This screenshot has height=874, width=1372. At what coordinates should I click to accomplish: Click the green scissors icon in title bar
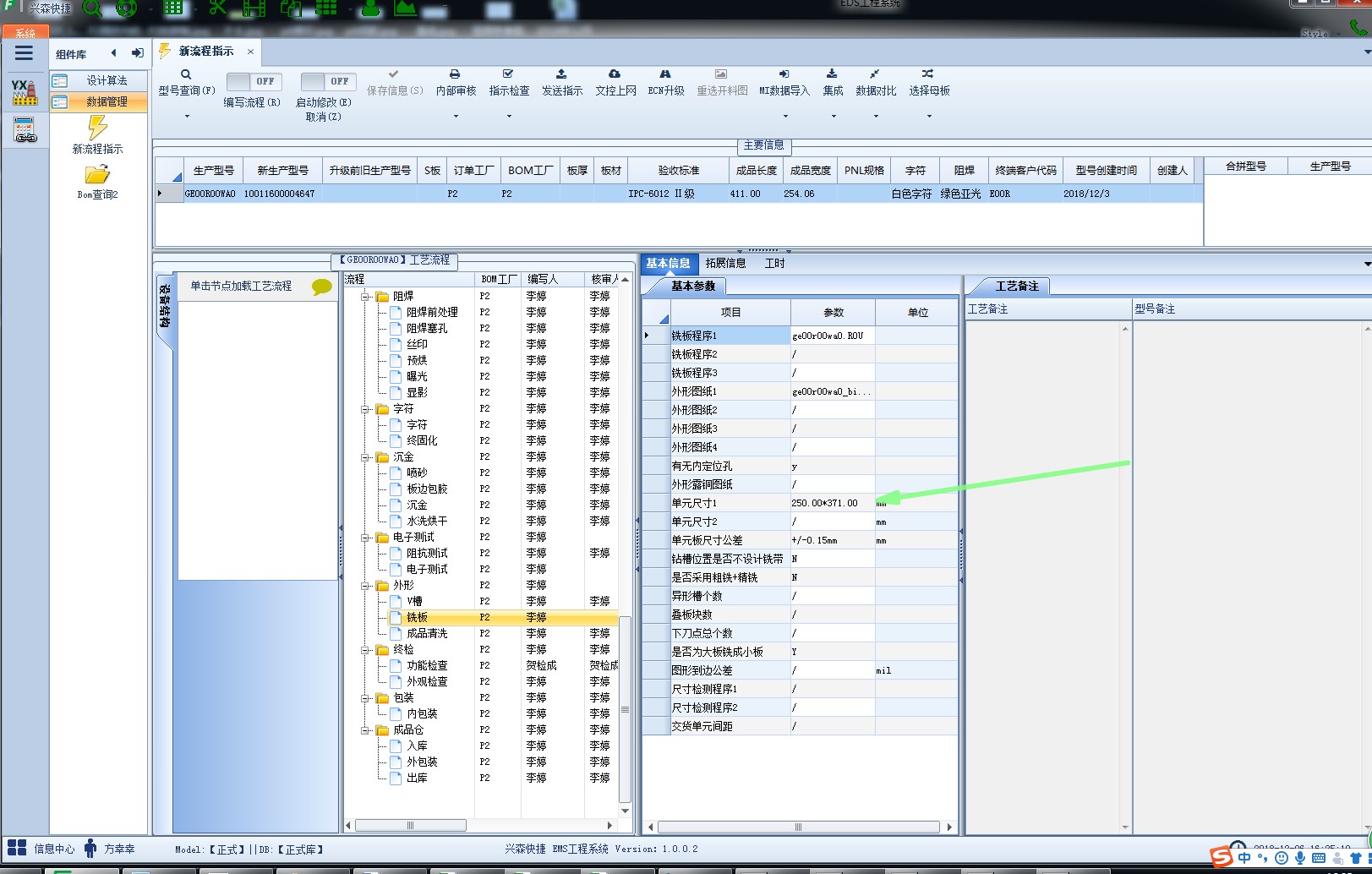pos(218,8)
